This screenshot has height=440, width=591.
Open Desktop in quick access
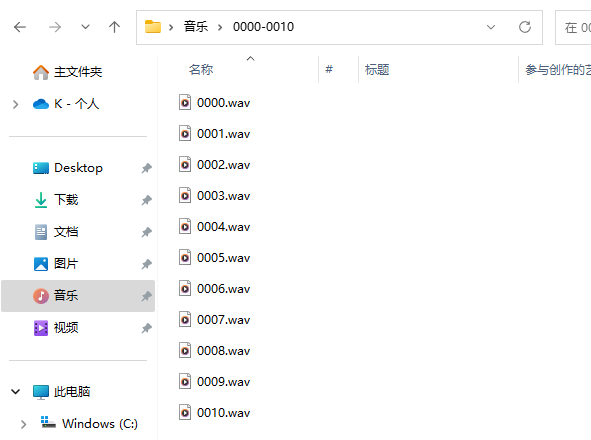pyautogui.click(x=78, y=168)
